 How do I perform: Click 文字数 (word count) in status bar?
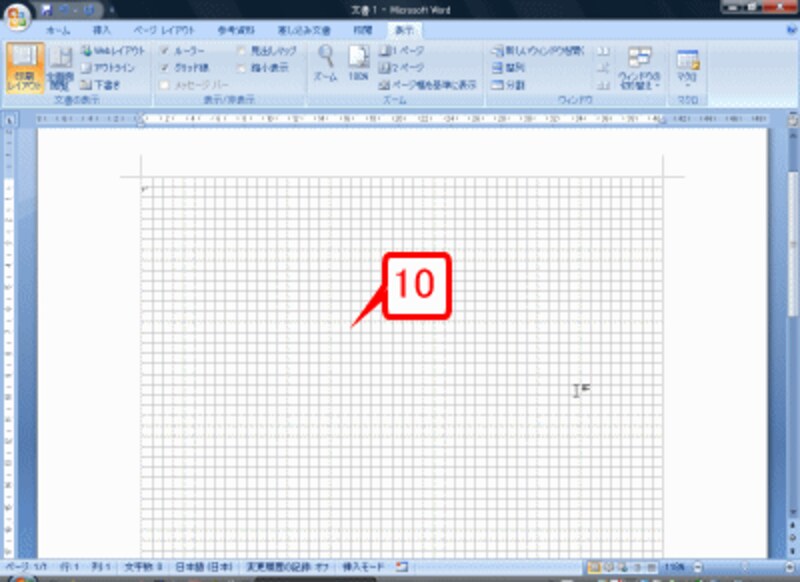click(x=143, y=567)
